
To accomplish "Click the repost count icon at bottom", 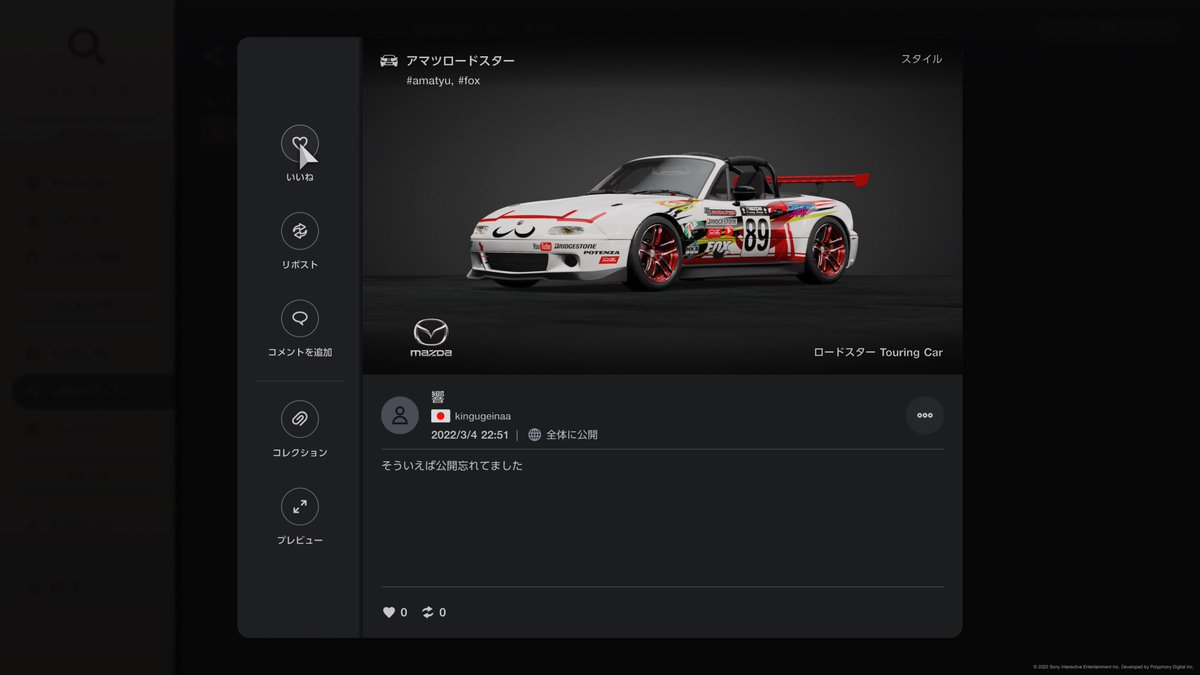I will (x=428, y=612).
